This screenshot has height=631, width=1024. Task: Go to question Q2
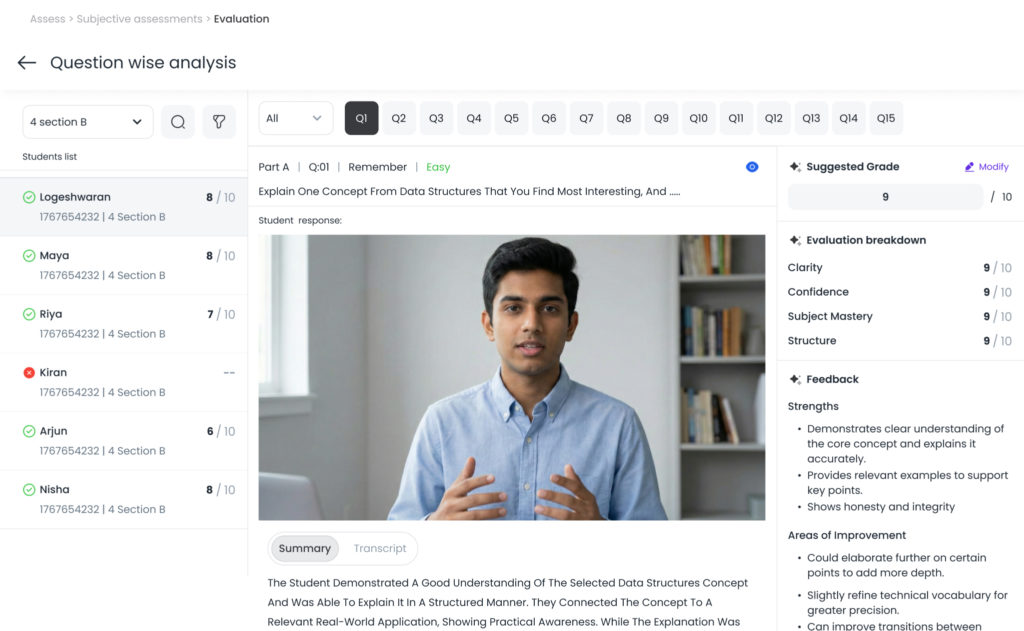399,118
